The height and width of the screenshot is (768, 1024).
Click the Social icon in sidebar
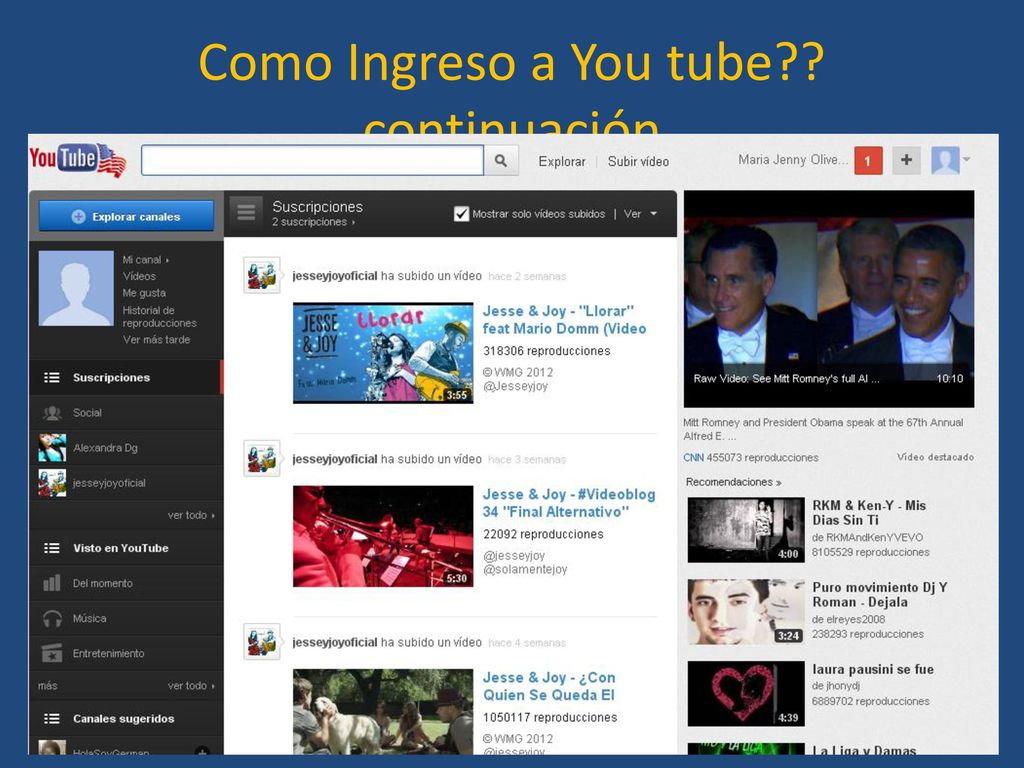click(52, 413)
